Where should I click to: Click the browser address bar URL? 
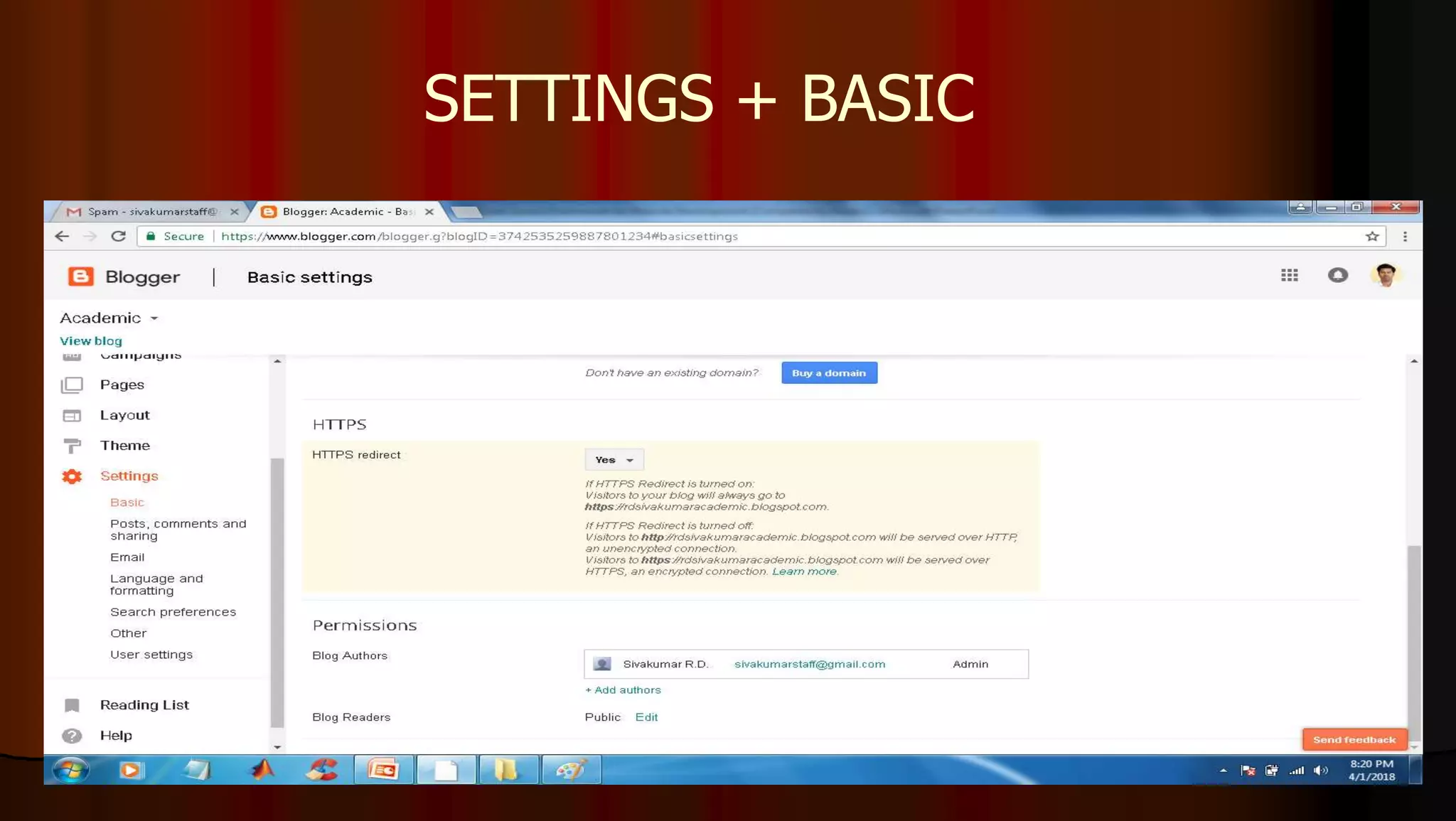[x=479, y=237]
